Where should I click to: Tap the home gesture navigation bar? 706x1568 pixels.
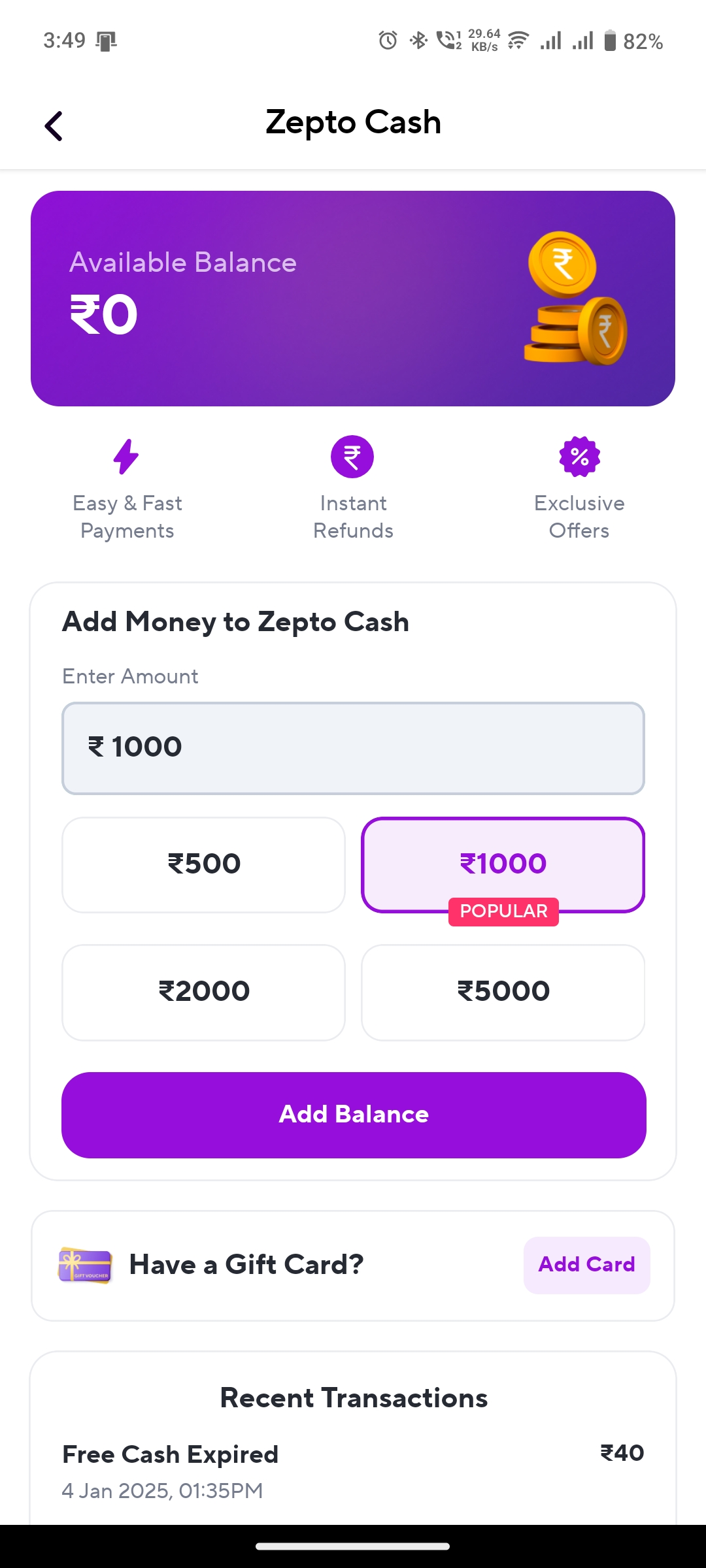(353, 1546)
